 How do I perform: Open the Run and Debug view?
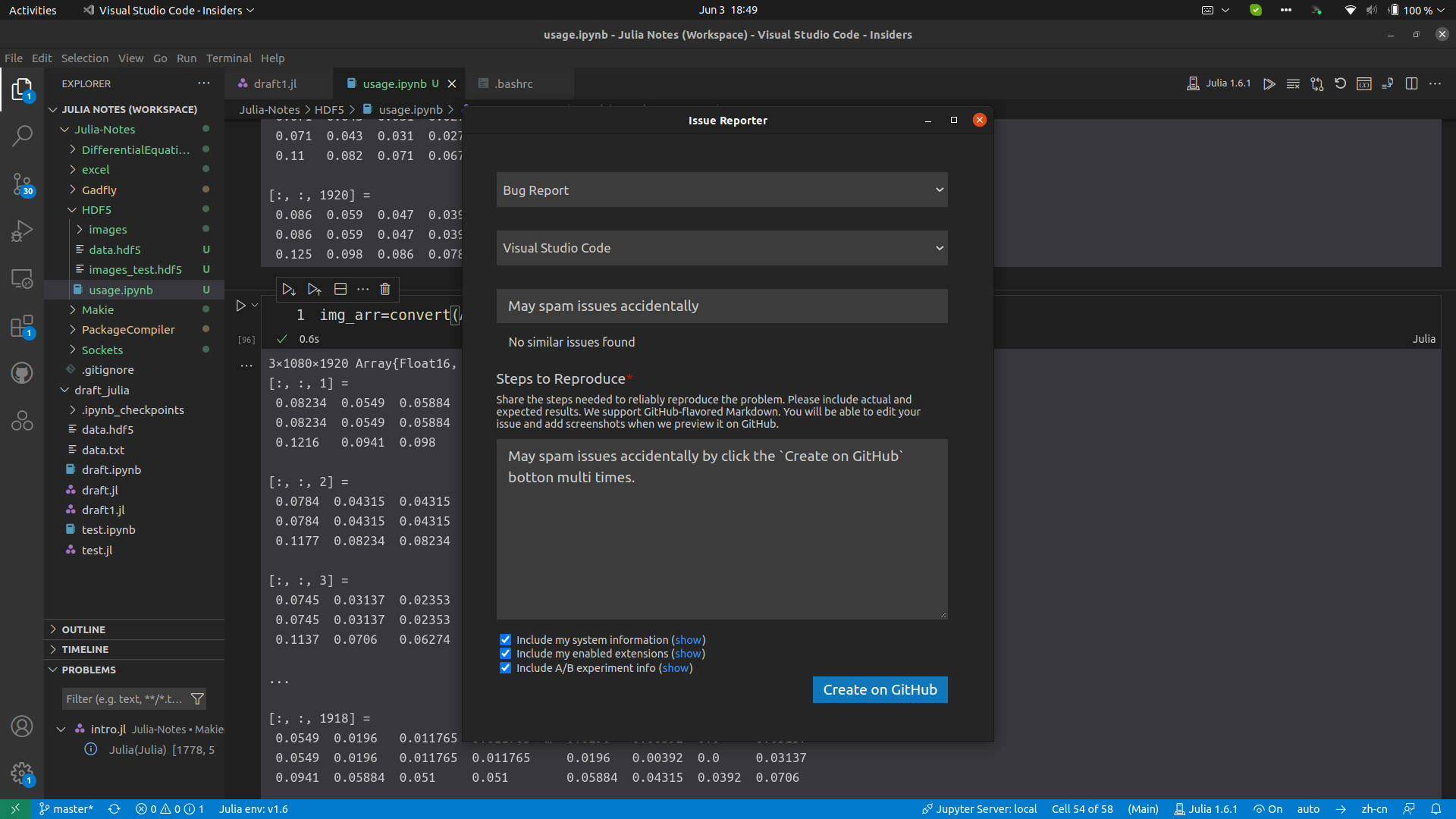pos(22,231)
